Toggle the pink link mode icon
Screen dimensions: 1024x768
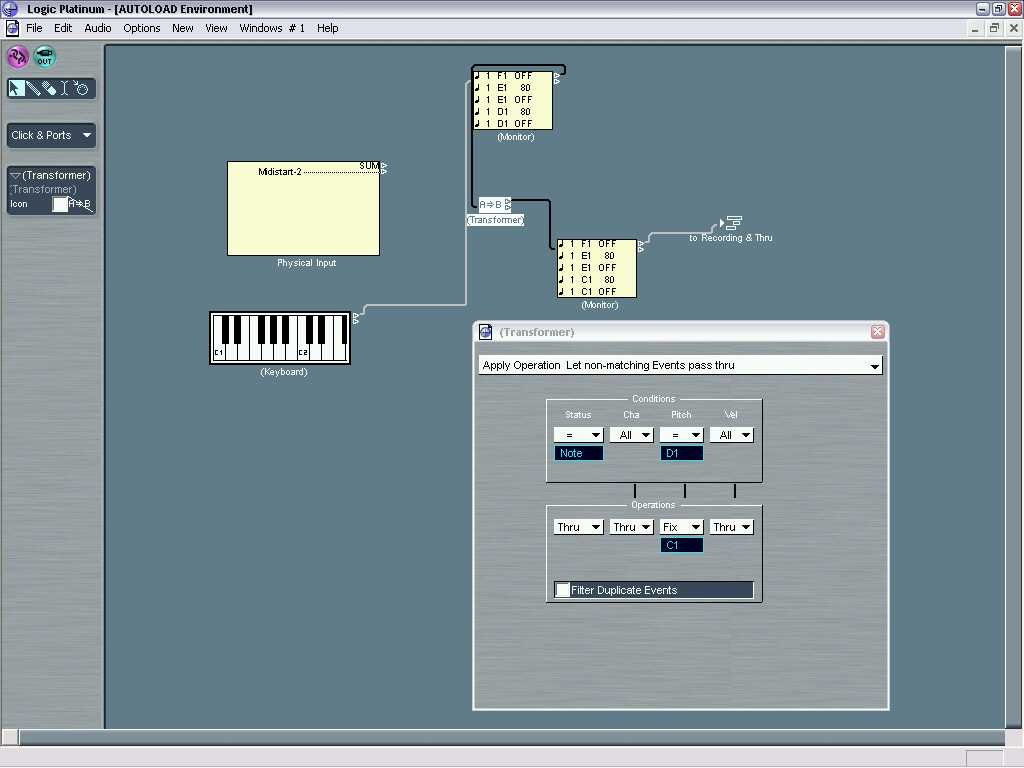[x=18, y=57]
